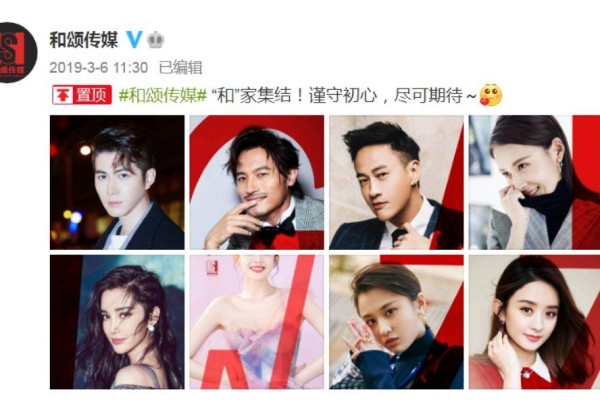Click the smiling heart emoji
Screen dimensions: 600x400
click(x=491, y=95)
